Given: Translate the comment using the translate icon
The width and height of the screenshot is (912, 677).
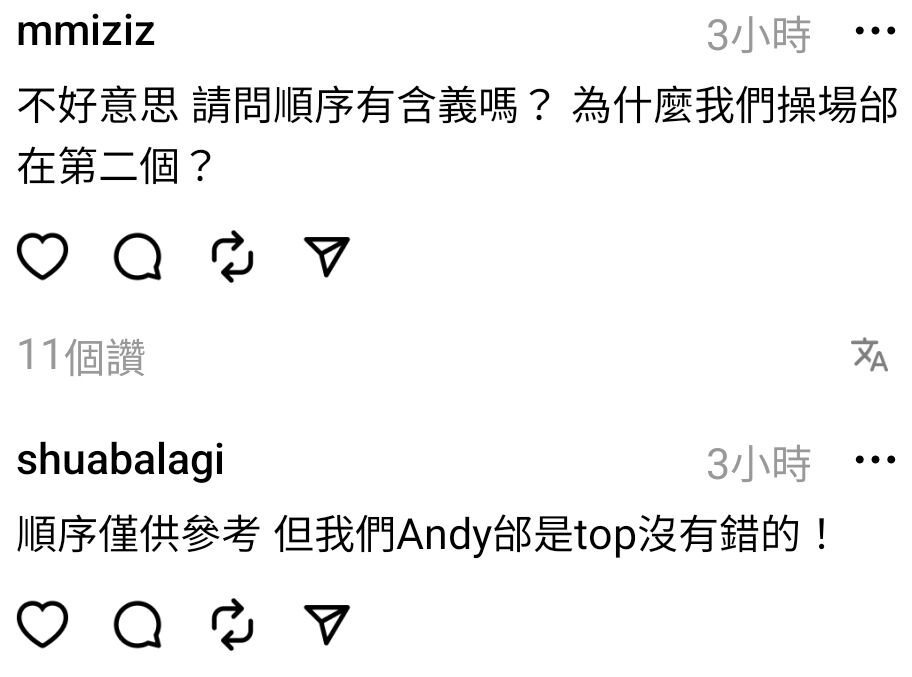Looking at the screenshot, I should 870,354.
